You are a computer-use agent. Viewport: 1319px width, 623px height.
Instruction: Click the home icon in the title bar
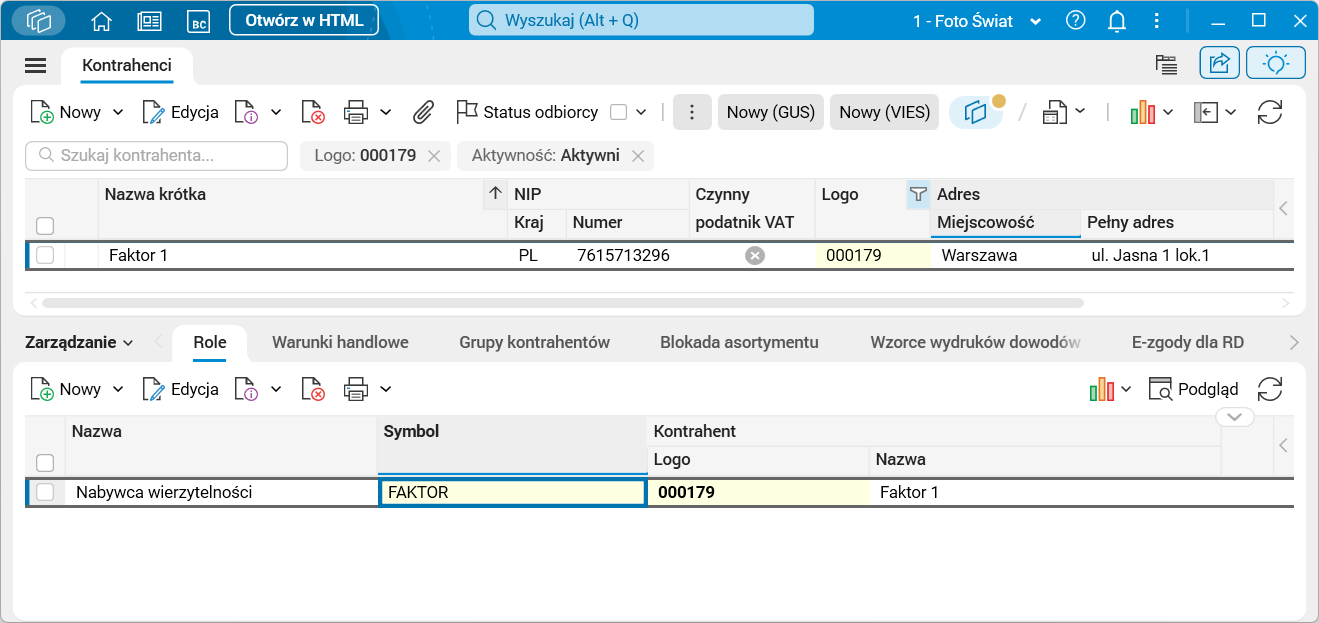(x=101, y=21)
